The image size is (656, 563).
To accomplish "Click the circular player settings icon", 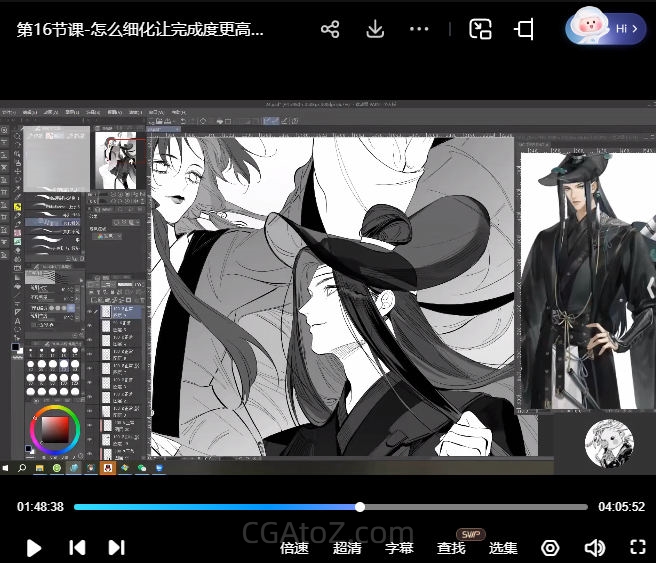I will [550, 548].
